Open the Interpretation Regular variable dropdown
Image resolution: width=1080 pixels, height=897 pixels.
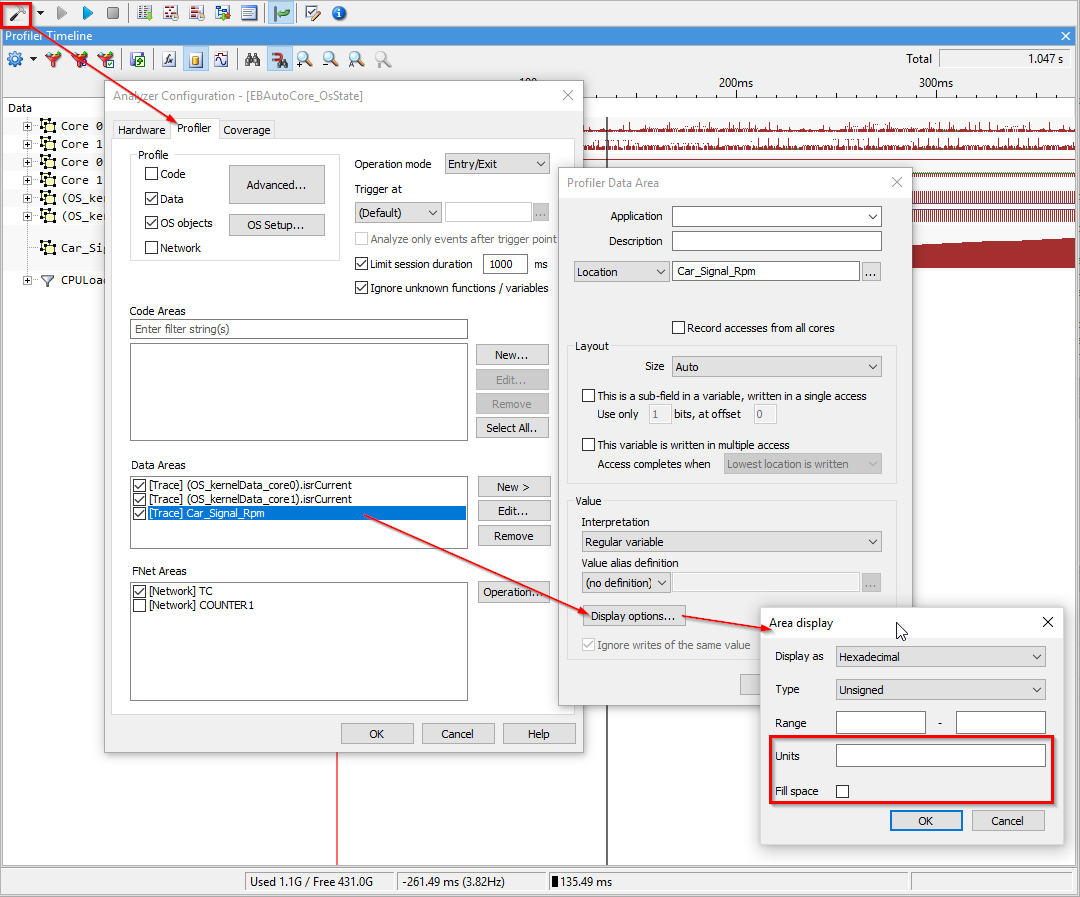tap(731, 542)
